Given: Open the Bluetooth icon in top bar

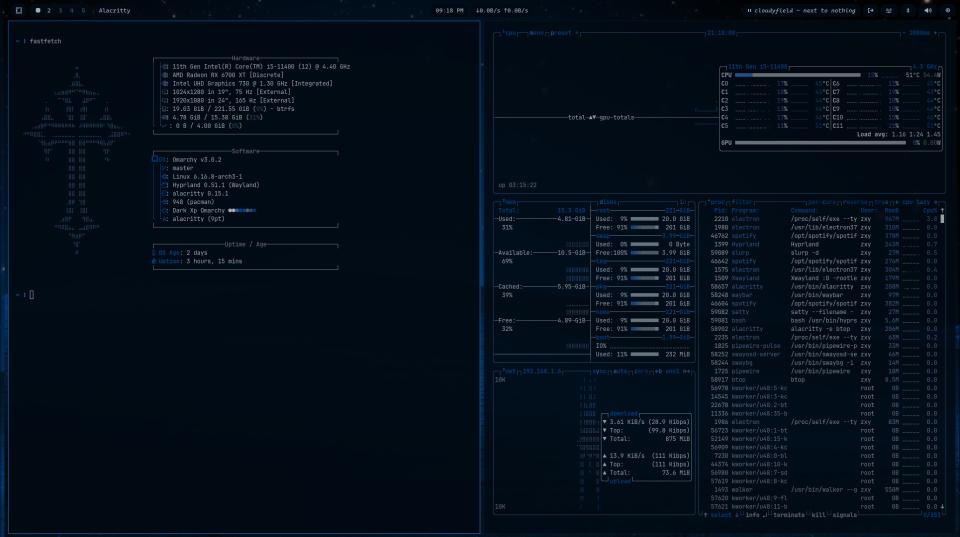Looking at the screenshot, I should point(908,10).
